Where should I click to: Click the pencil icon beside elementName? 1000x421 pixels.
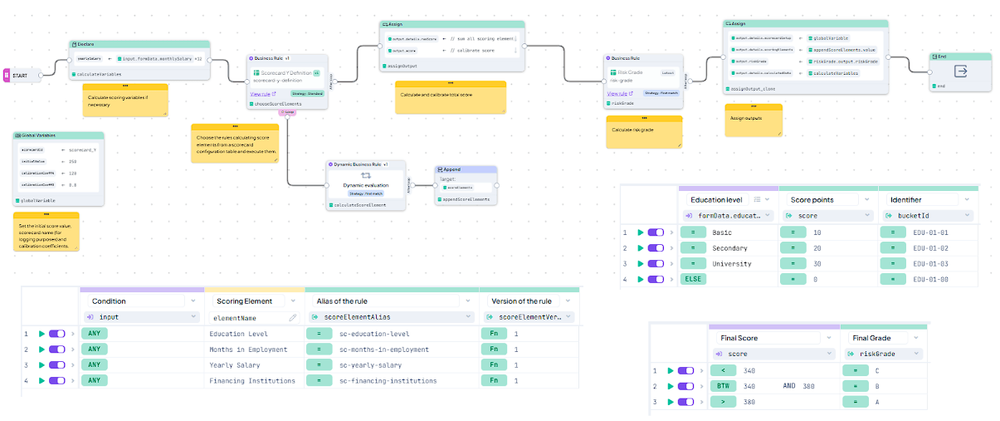293,317
